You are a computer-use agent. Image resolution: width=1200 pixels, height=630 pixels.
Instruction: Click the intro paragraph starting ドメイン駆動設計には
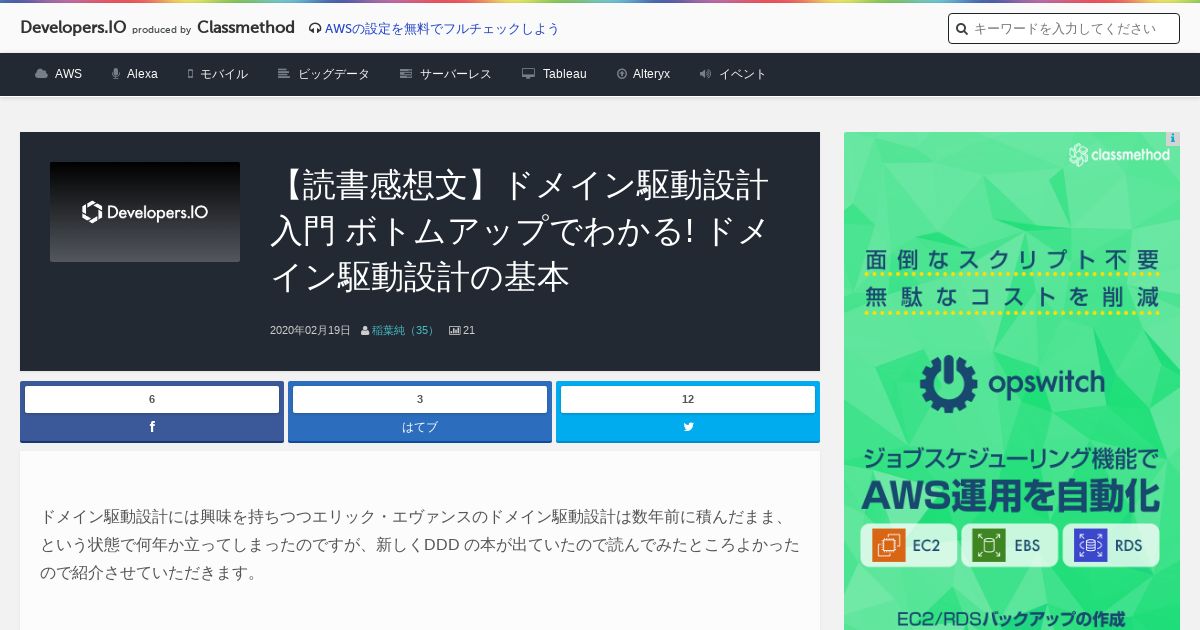pyautogui.click(x=420, y=545)
